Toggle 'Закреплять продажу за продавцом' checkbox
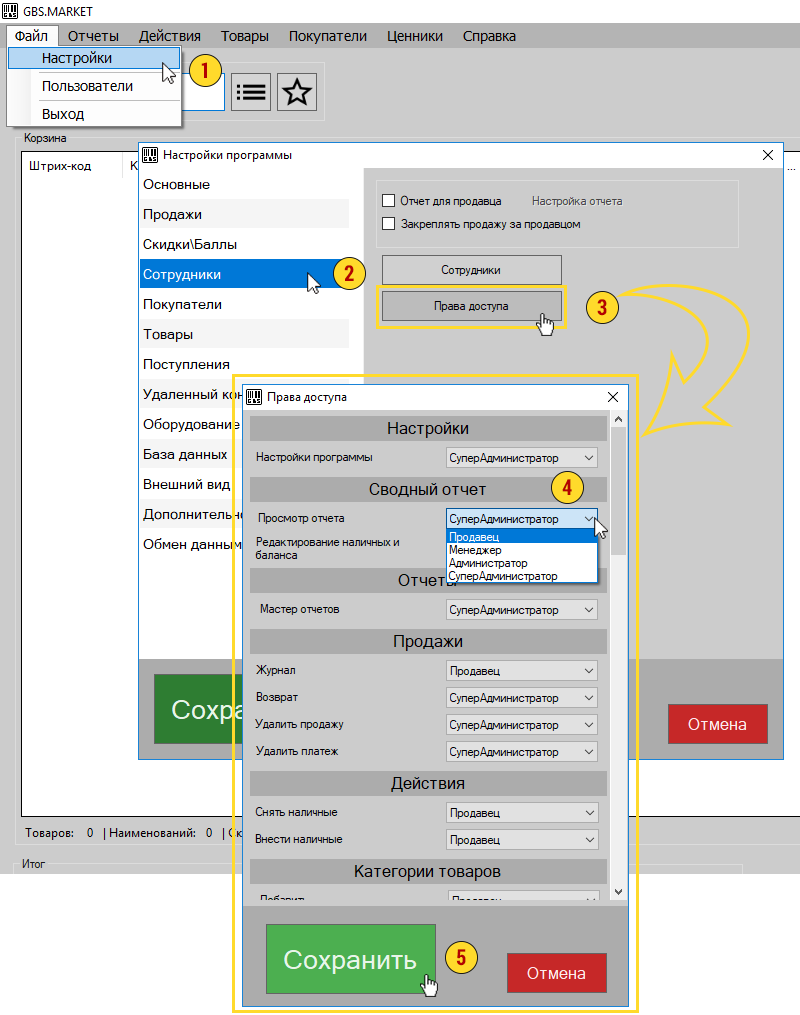Image resolution: width=800 pixels, height=1015 pixels. click(388, 224)
